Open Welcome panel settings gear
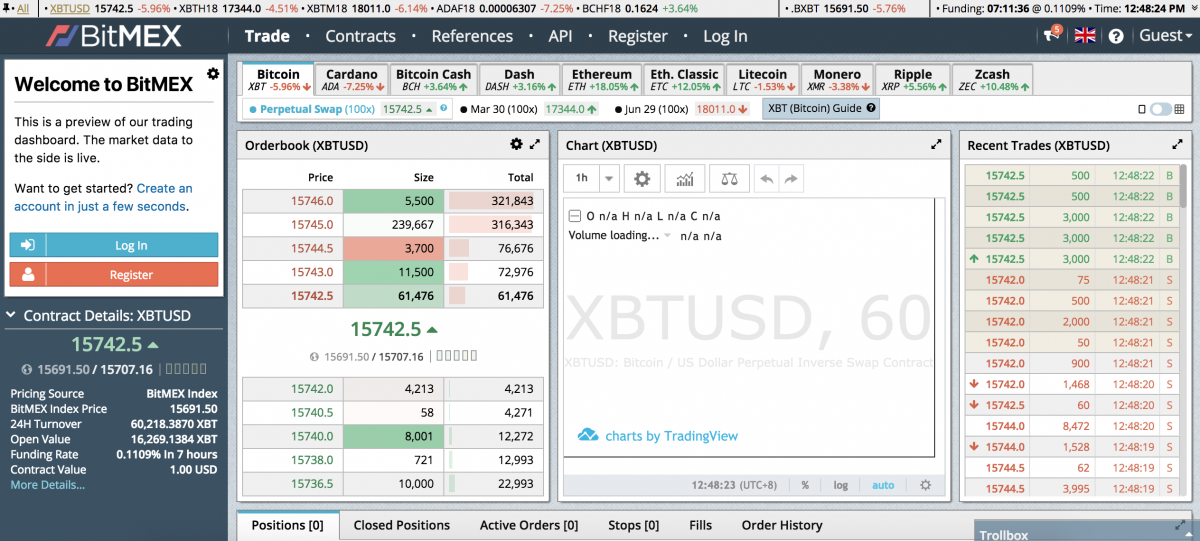Screen dimensions: 1200x541 pos(212,74)
